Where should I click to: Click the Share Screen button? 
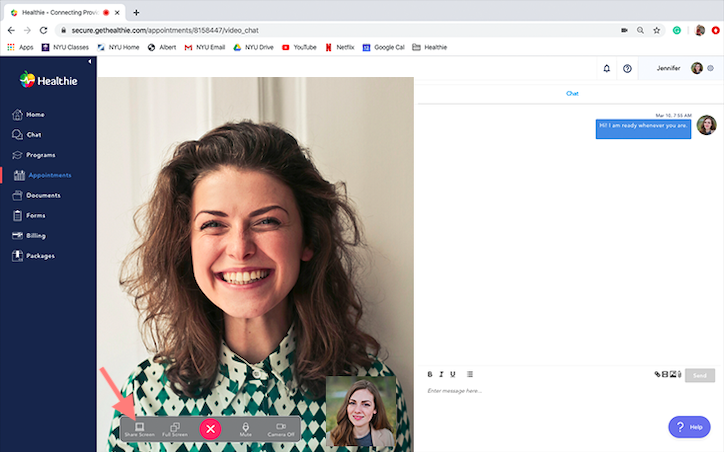[x=139, y=429]
